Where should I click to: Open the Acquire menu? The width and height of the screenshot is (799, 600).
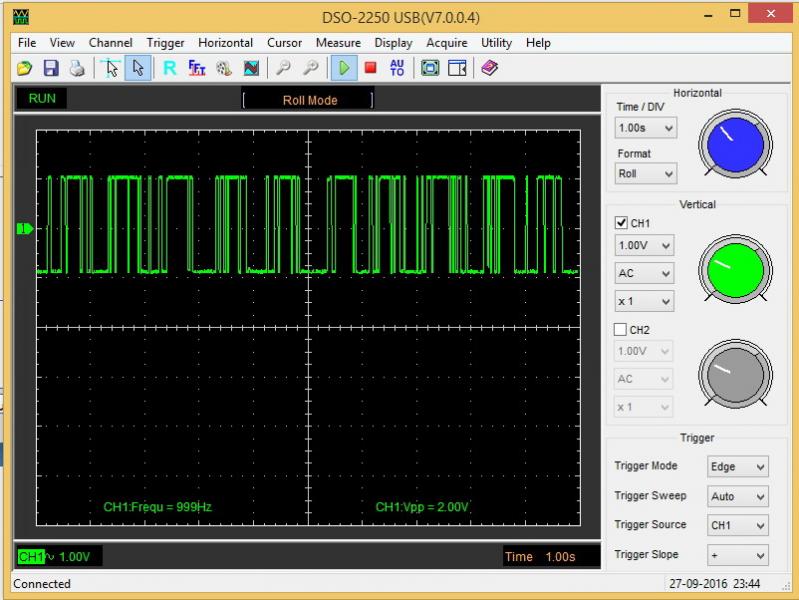click(x=447, y=43)
